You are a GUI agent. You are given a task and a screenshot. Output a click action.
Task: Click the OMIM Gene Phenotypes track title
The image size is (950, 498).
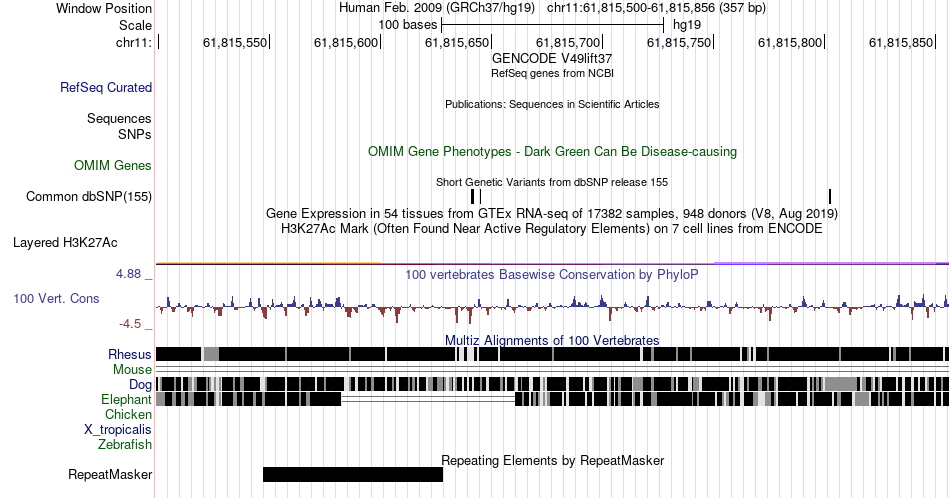click(x=552, y=151)
